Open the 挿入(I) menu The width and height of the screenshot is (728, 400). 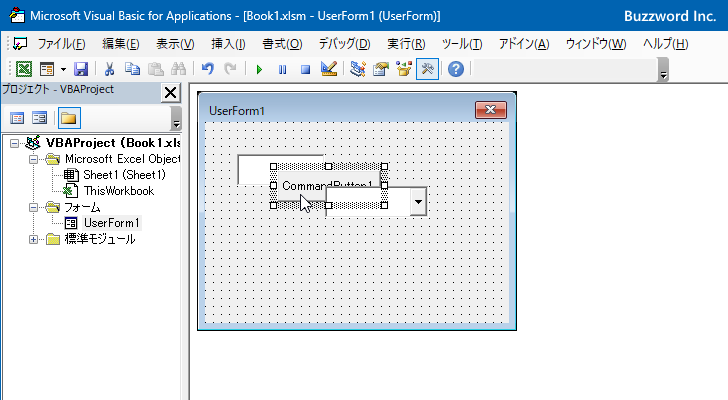[x=228, y=44]
